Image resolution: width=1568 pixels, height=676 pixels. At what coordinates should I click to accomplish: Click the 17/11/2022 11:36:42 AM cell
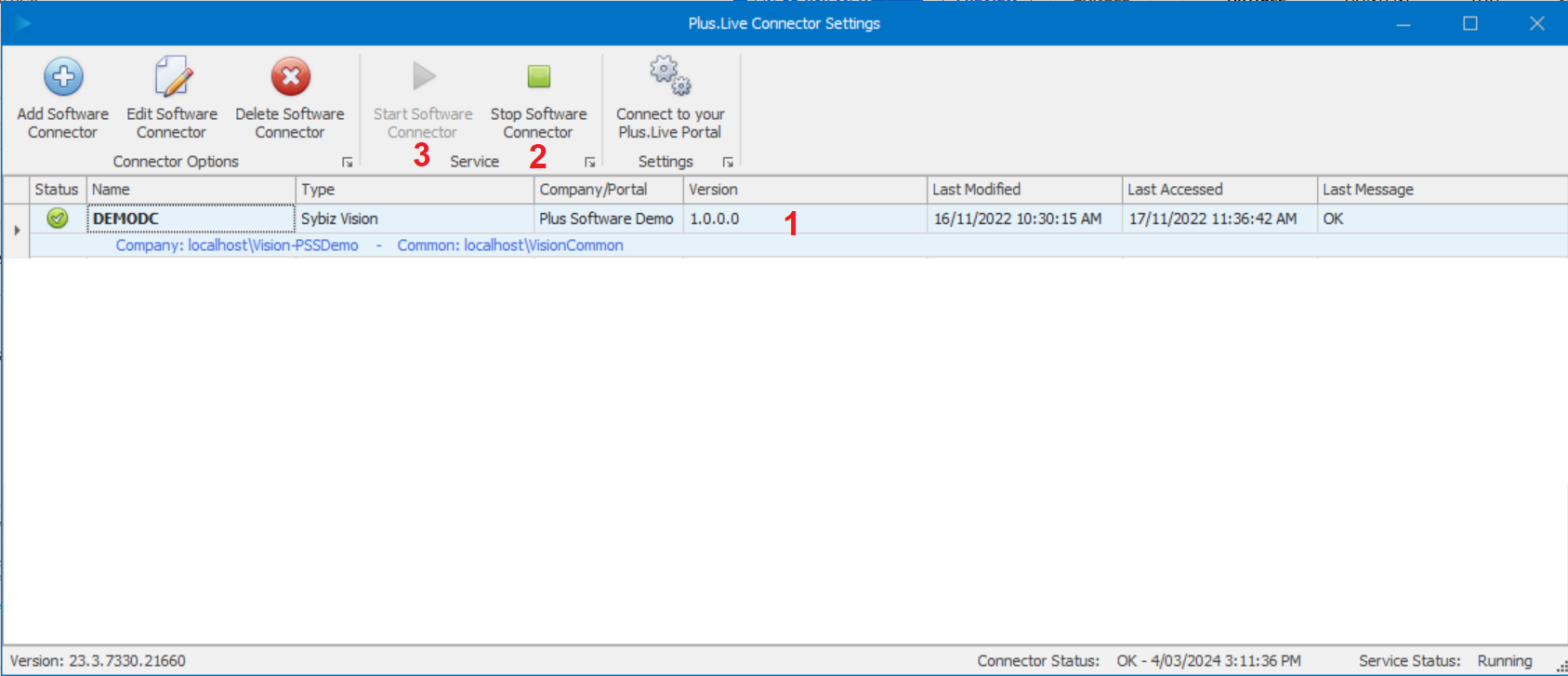(x=1219, y=219)
